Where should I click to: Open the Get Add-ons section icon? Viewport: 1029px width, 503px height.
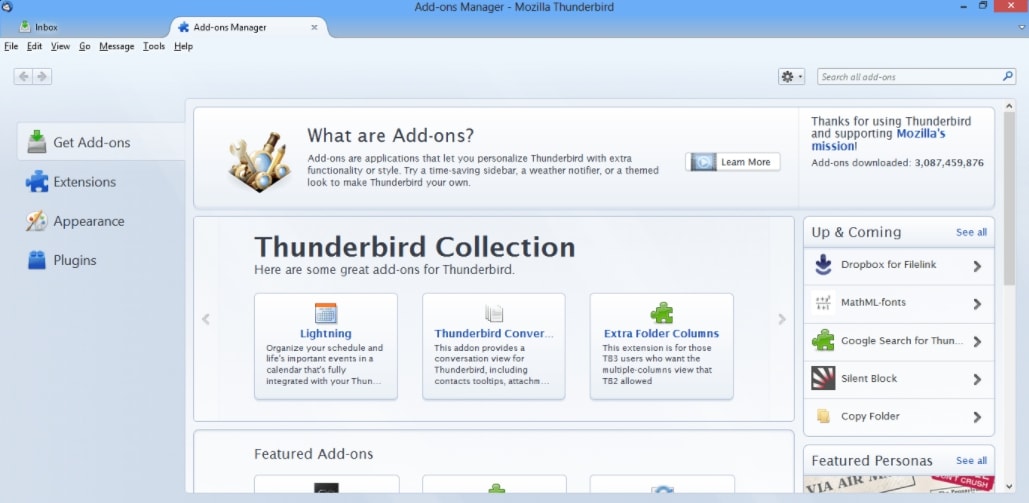tap(37, 141)
